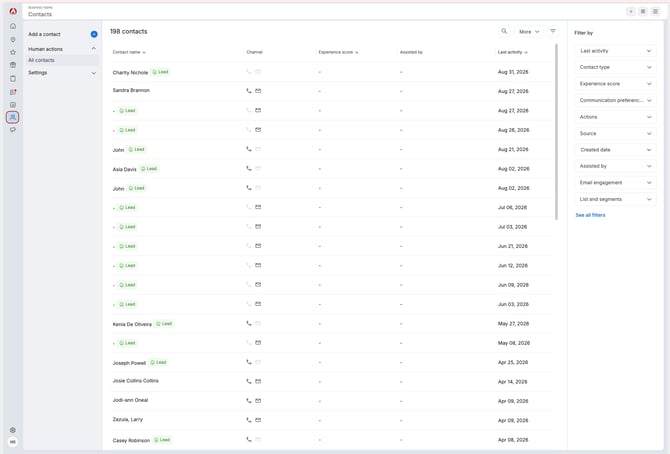The image size is (670, 454).
Task: Click the phone icon in Casey Robinson row
Action: 249,439
